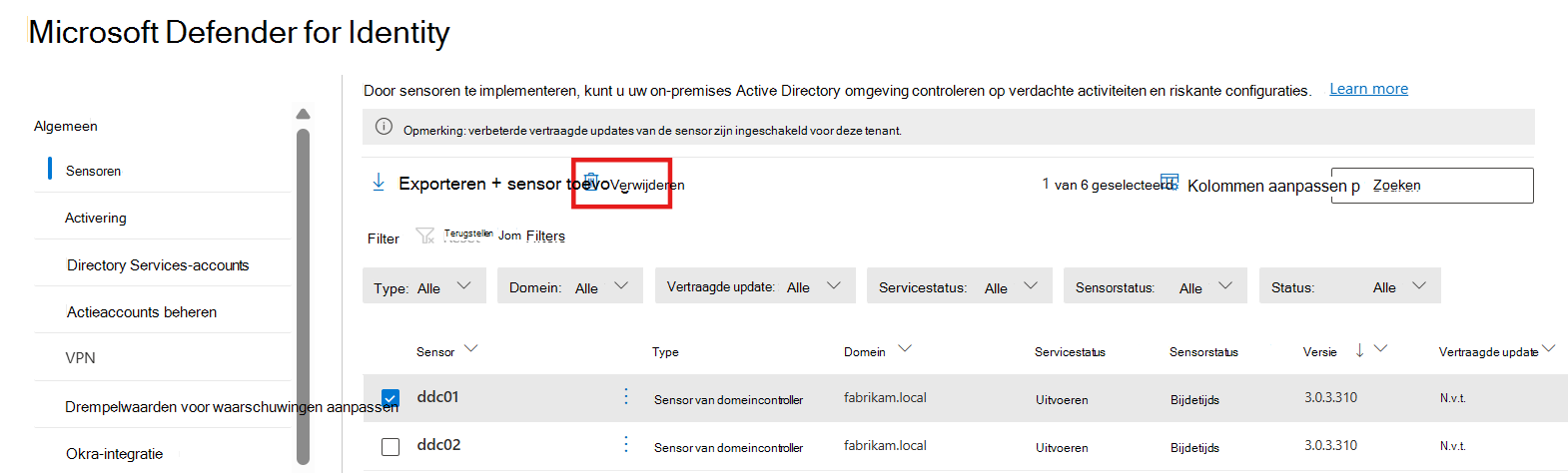1568x473 pixels.
Task: Click the info icon beside Opmerking
Action: tap(384, 127)
